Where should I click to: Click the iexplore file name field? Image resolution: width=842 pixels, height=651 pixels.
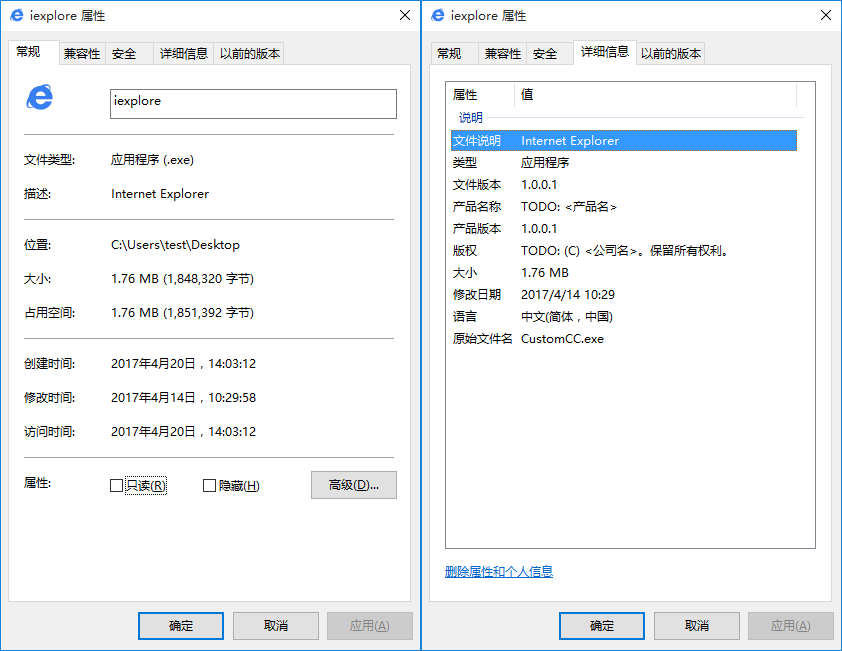253,104
